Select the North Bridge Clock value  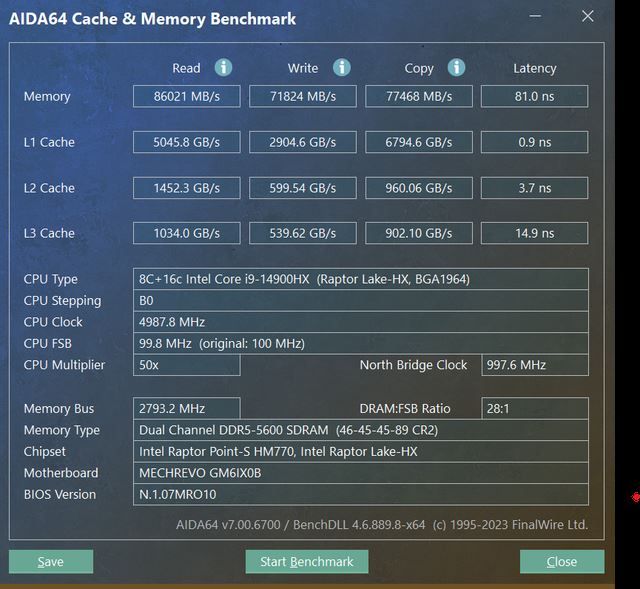[534, 365]
